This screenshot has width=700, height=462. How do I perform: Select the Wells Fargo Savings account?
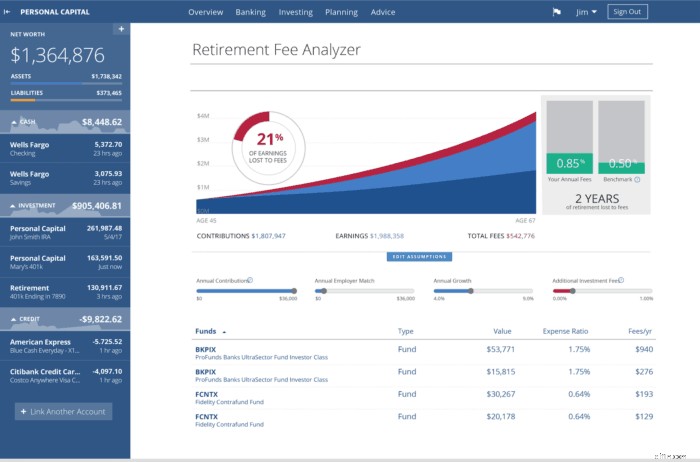65,178
